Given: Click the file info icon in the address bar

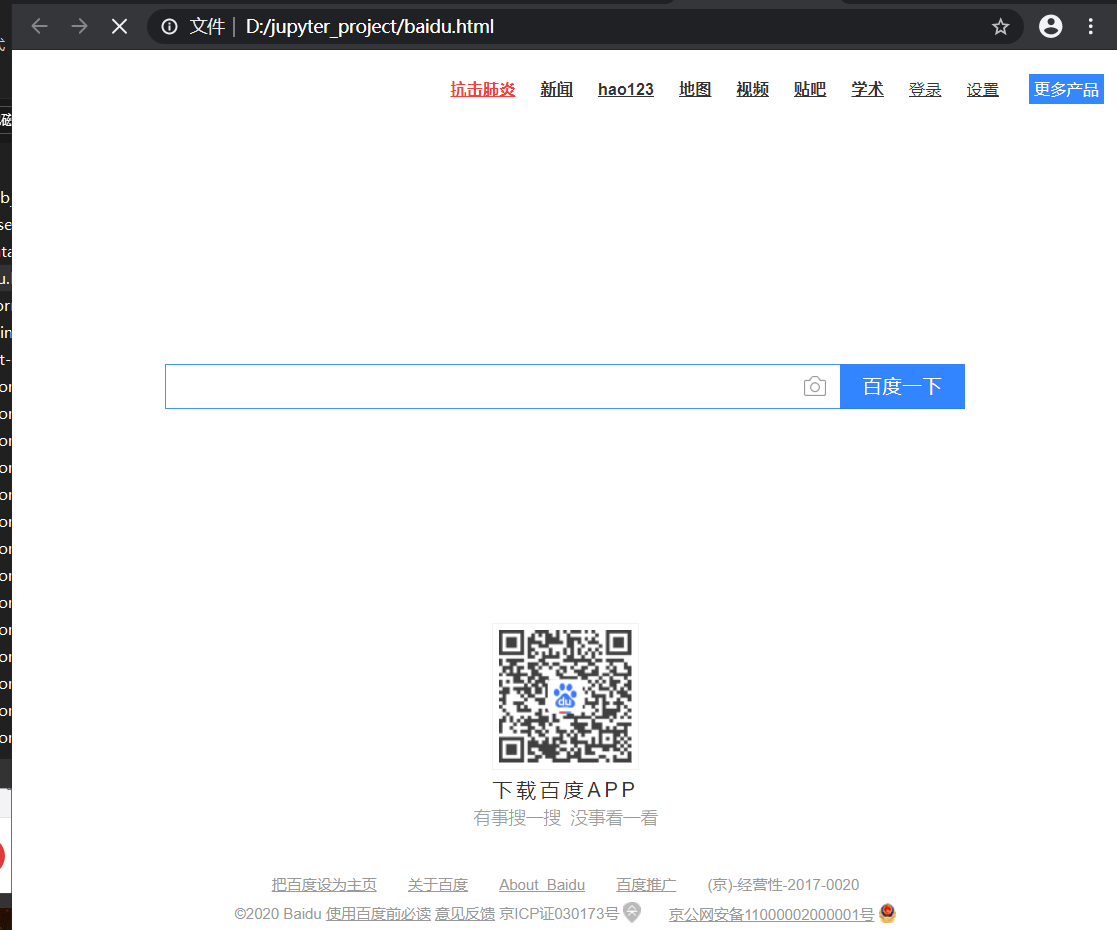Looking at the screenshot, I should tap(168, 26).
